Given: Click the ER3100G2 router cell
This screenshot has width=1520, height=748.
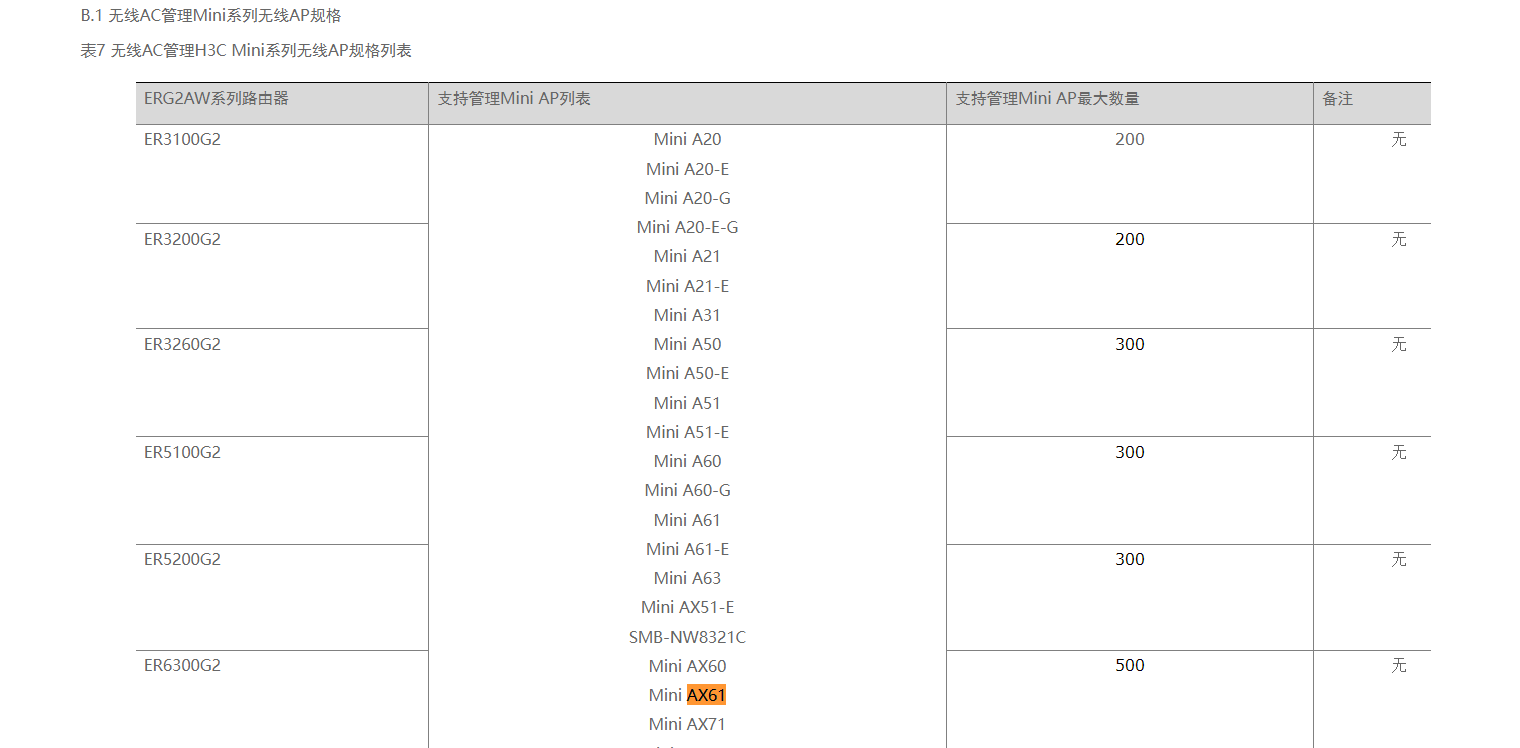Looking at the screenshot, I should (x=182, y=140).
